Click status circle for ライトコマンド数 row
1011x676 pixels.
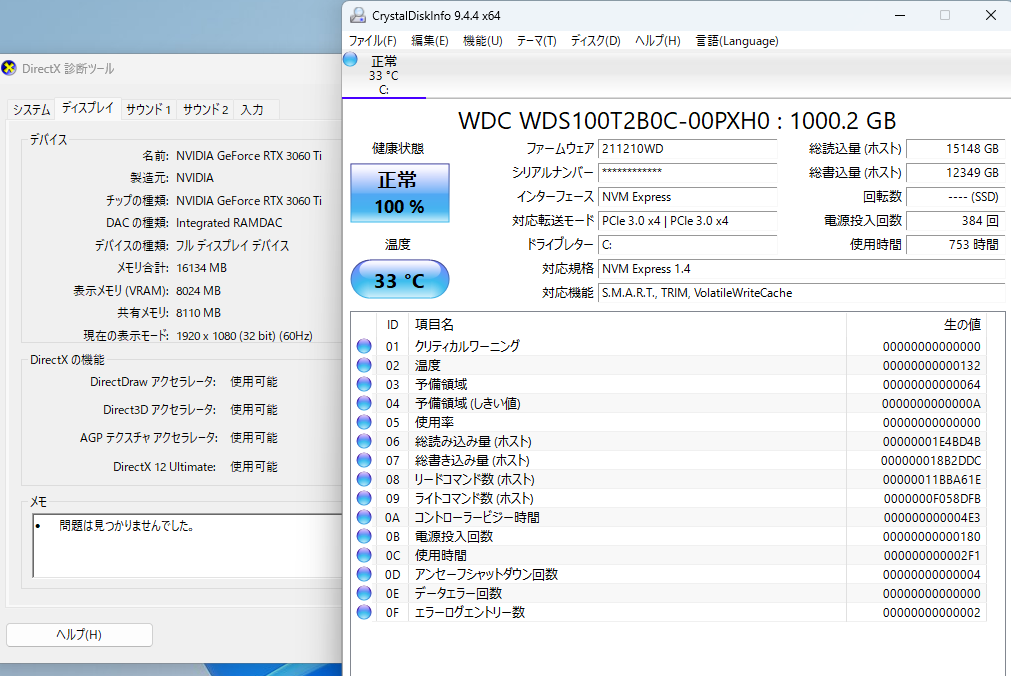(364, 498)
